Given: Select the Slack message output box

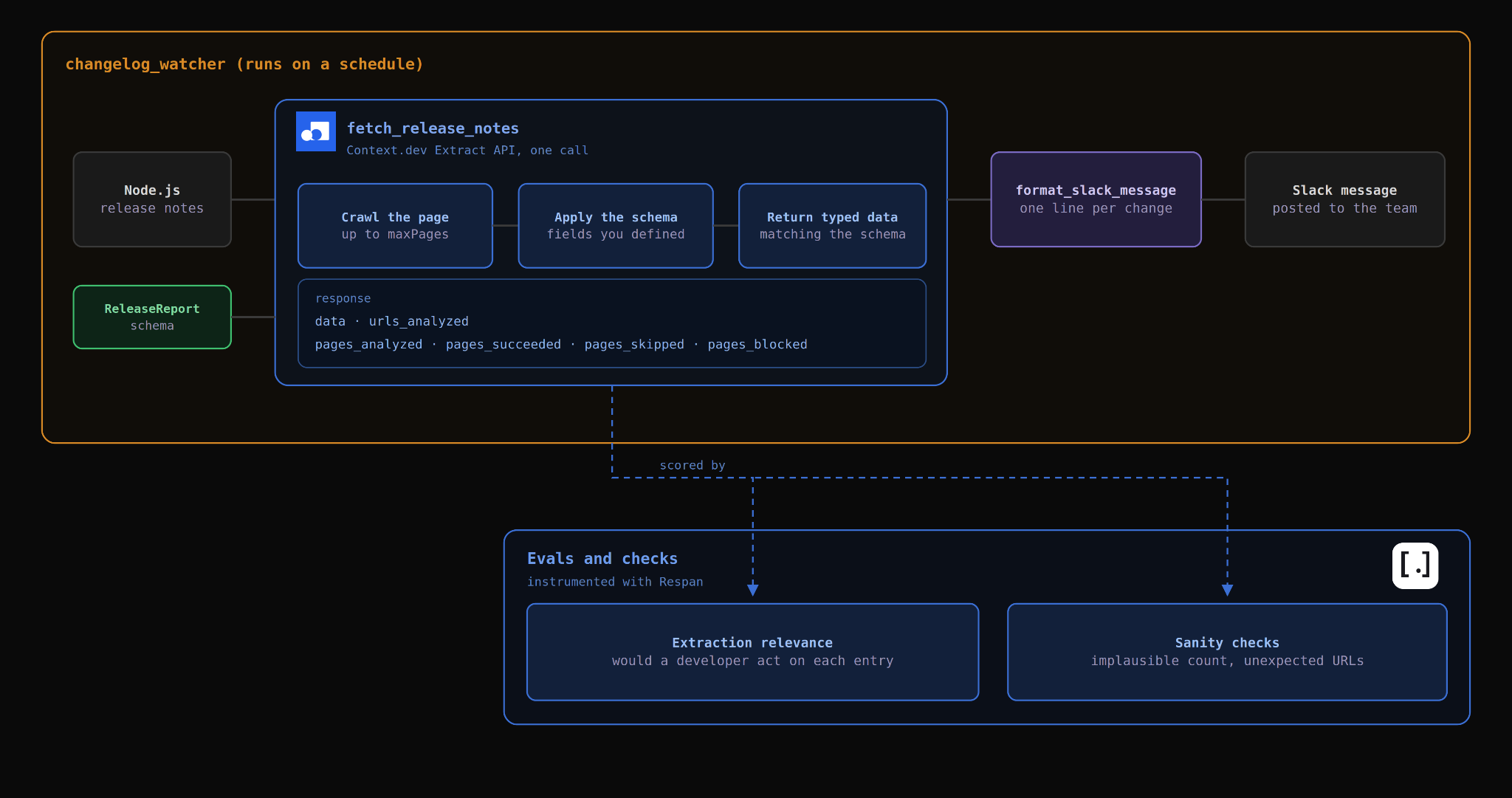Looking at the screenshot, I should tap(1344, 199).
